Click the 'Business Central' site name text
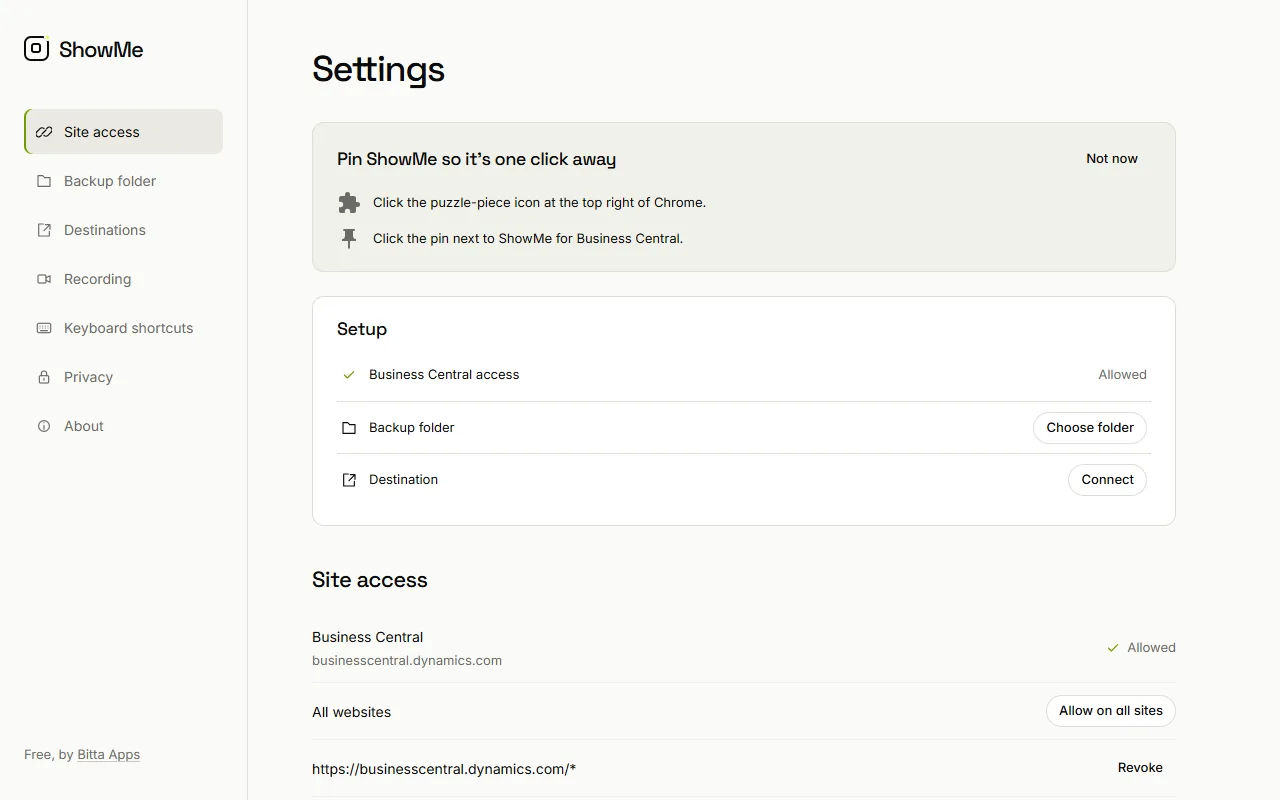The width and height of the screenshot is (1280, 800). tap(367, 637)
